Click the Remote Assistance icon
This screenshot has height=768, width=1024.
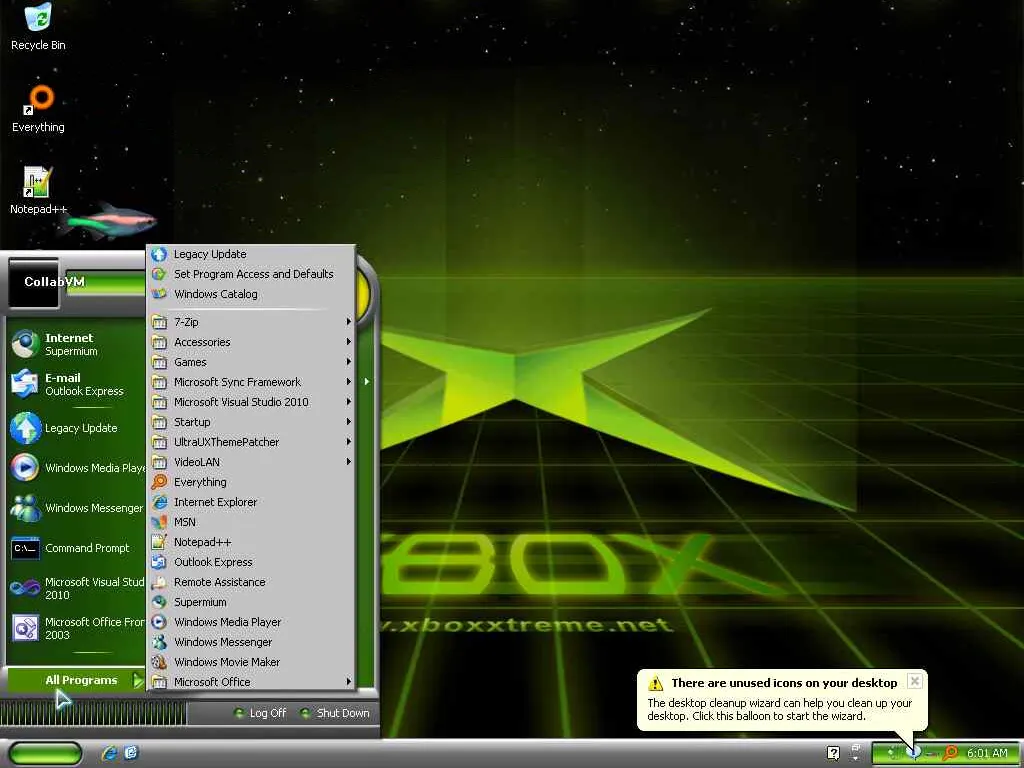coord(159,582)
